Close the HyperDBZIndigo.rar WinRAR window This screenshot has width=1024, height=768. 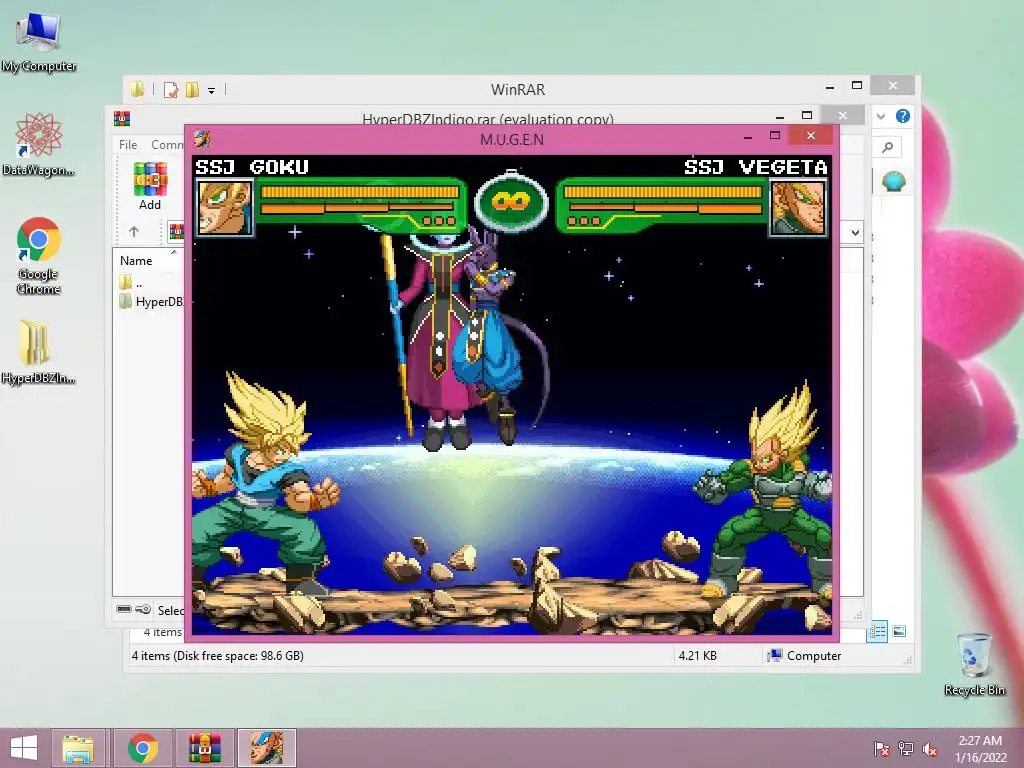(x=842, y=116)
